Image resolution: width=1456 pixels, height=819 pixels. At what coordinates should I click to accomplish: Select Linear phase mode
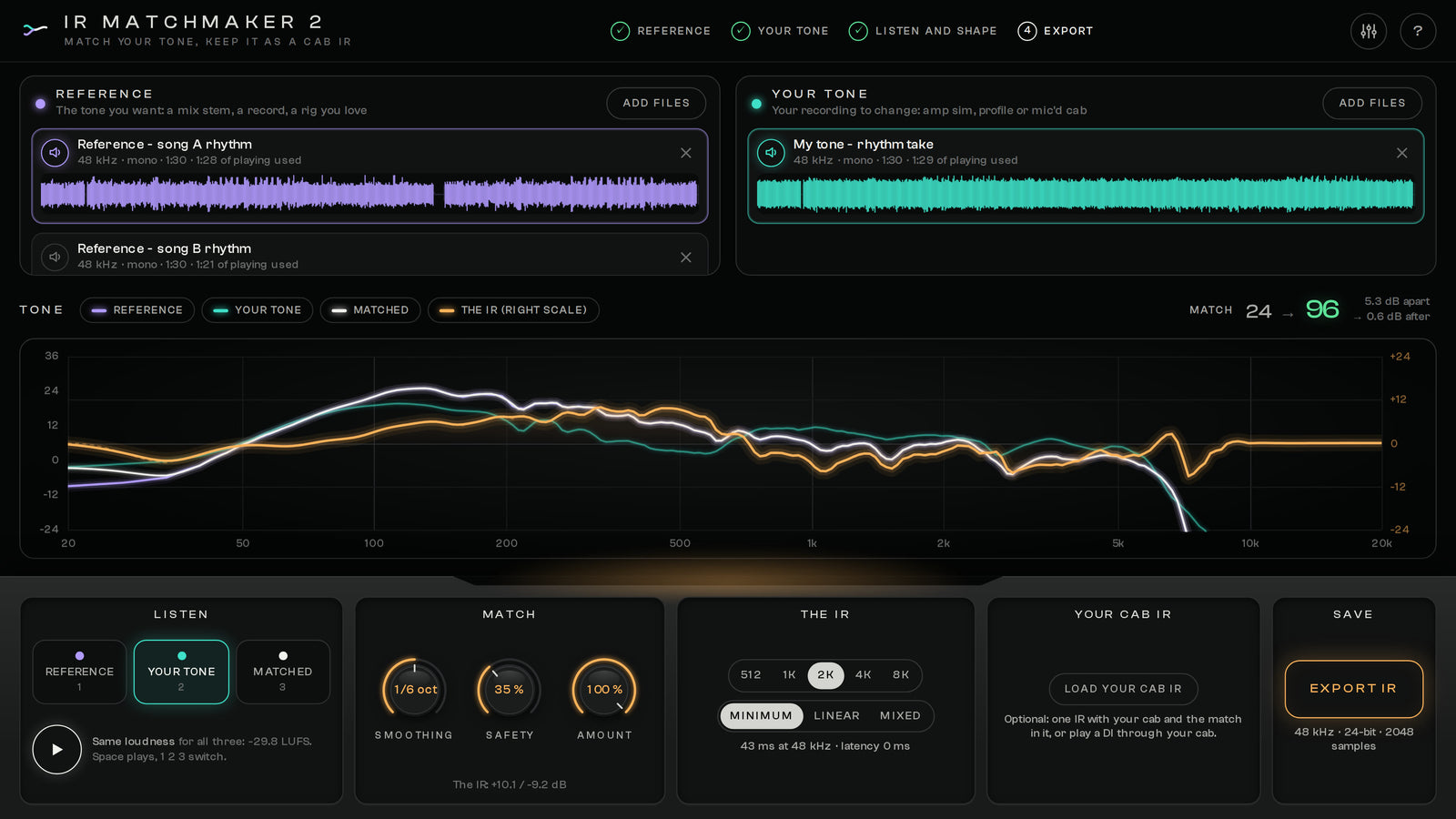click(837, 716)
